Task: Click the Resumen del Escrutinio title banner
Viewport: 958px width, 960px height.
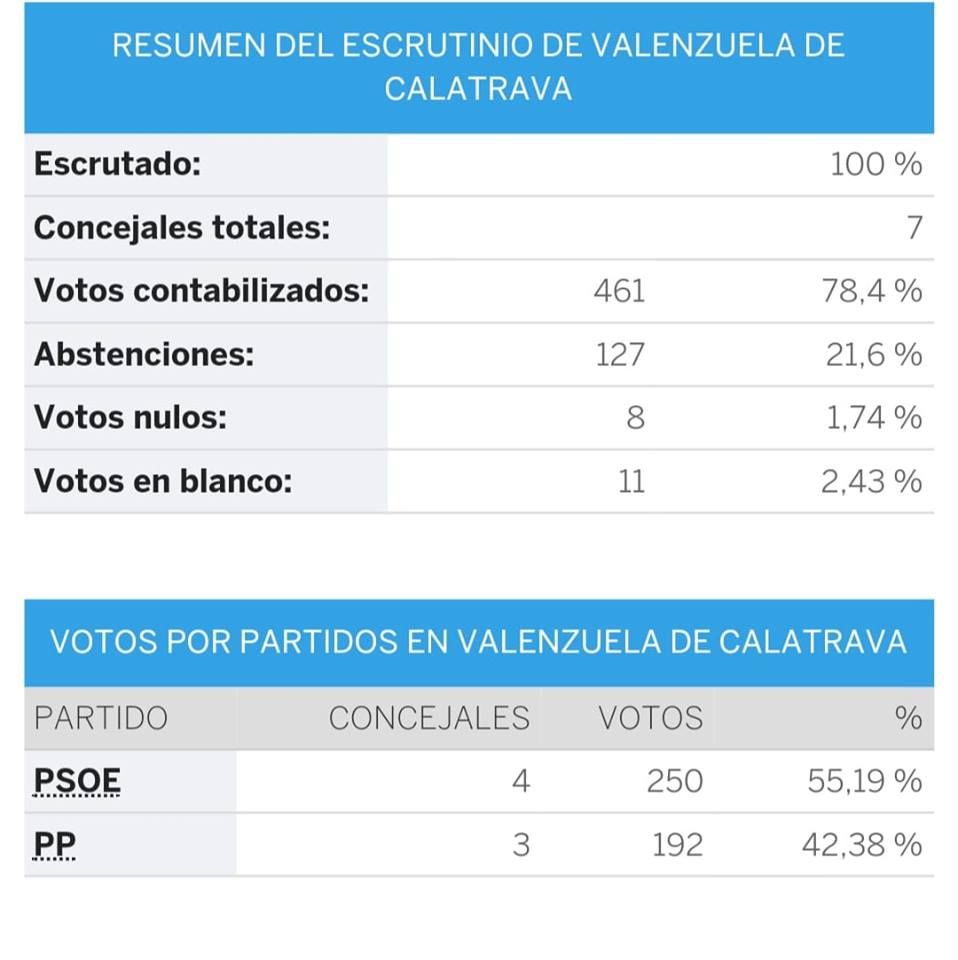Action: 478,67
